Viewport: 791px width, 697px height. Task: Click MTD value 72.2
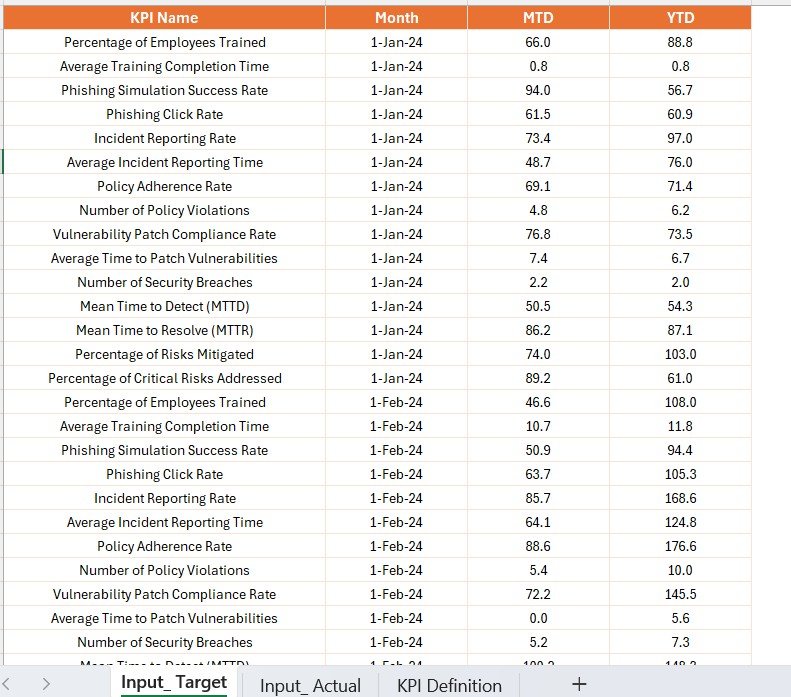(538, 594)
